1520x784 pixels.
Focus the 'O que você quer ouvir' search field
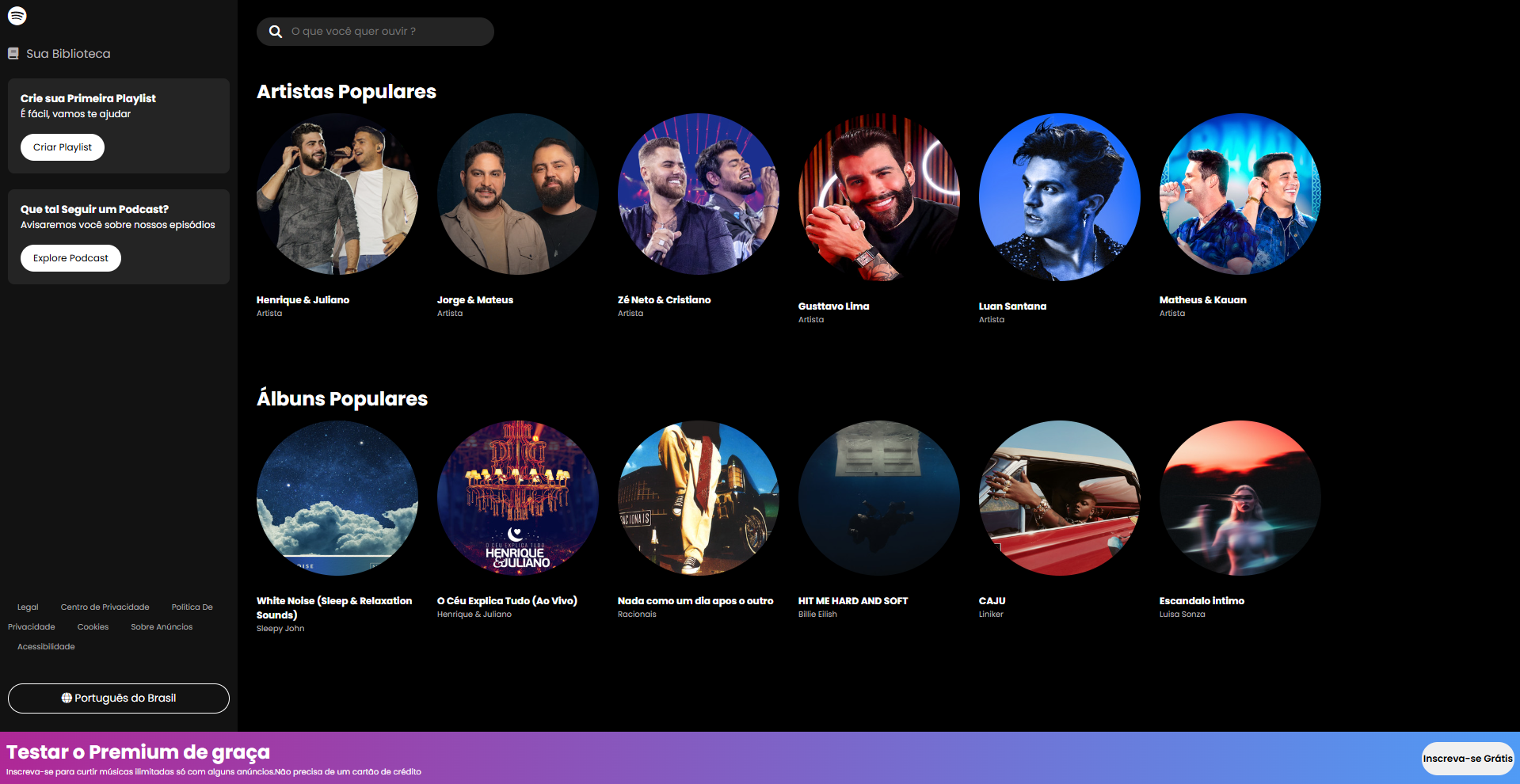pos(375,32)
